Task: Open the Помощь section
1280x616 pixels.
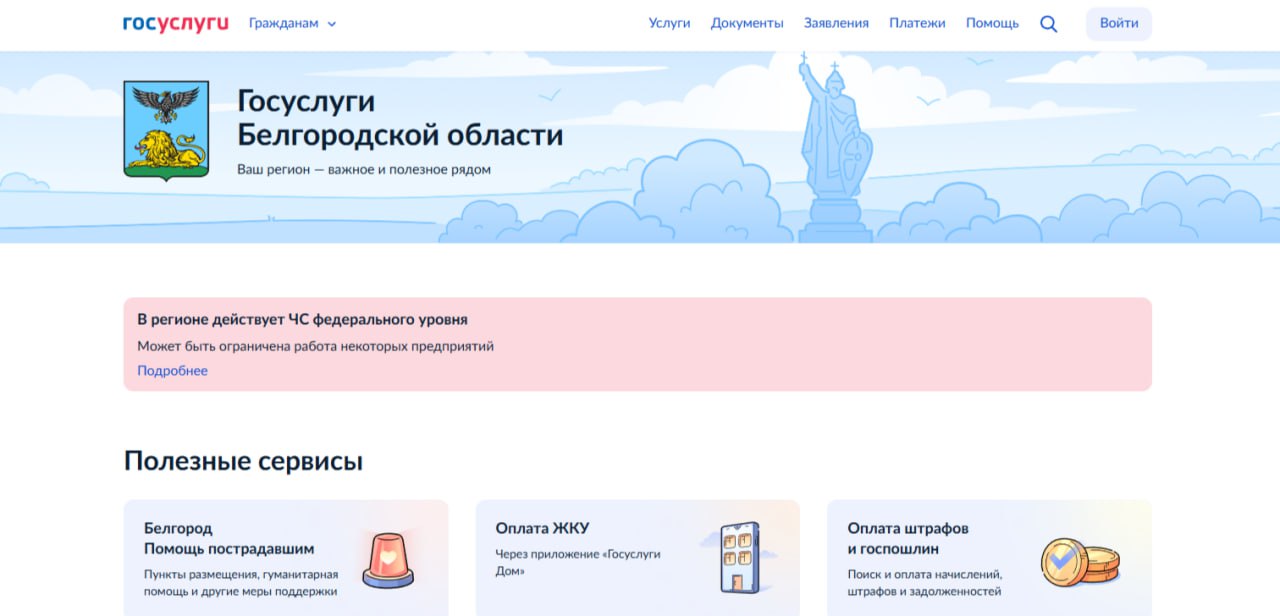Action: 992,23
